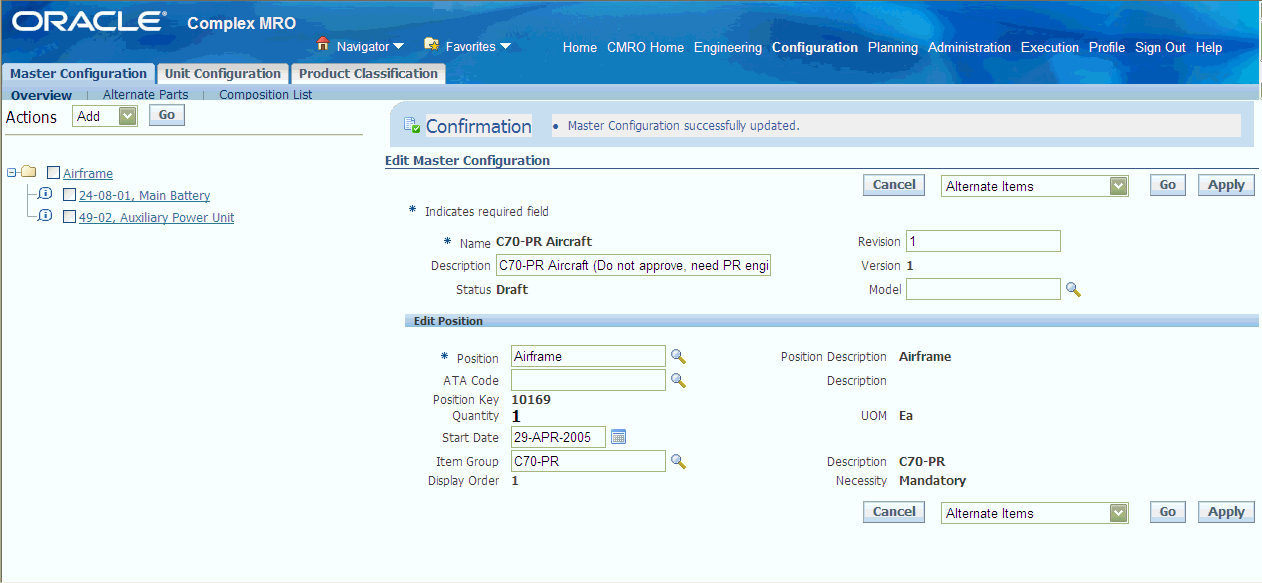Image resolution: width=1262 pixels, height=583 pixels.
Task: Click the bottom Cancel button
Action: [x=894, y=512]
